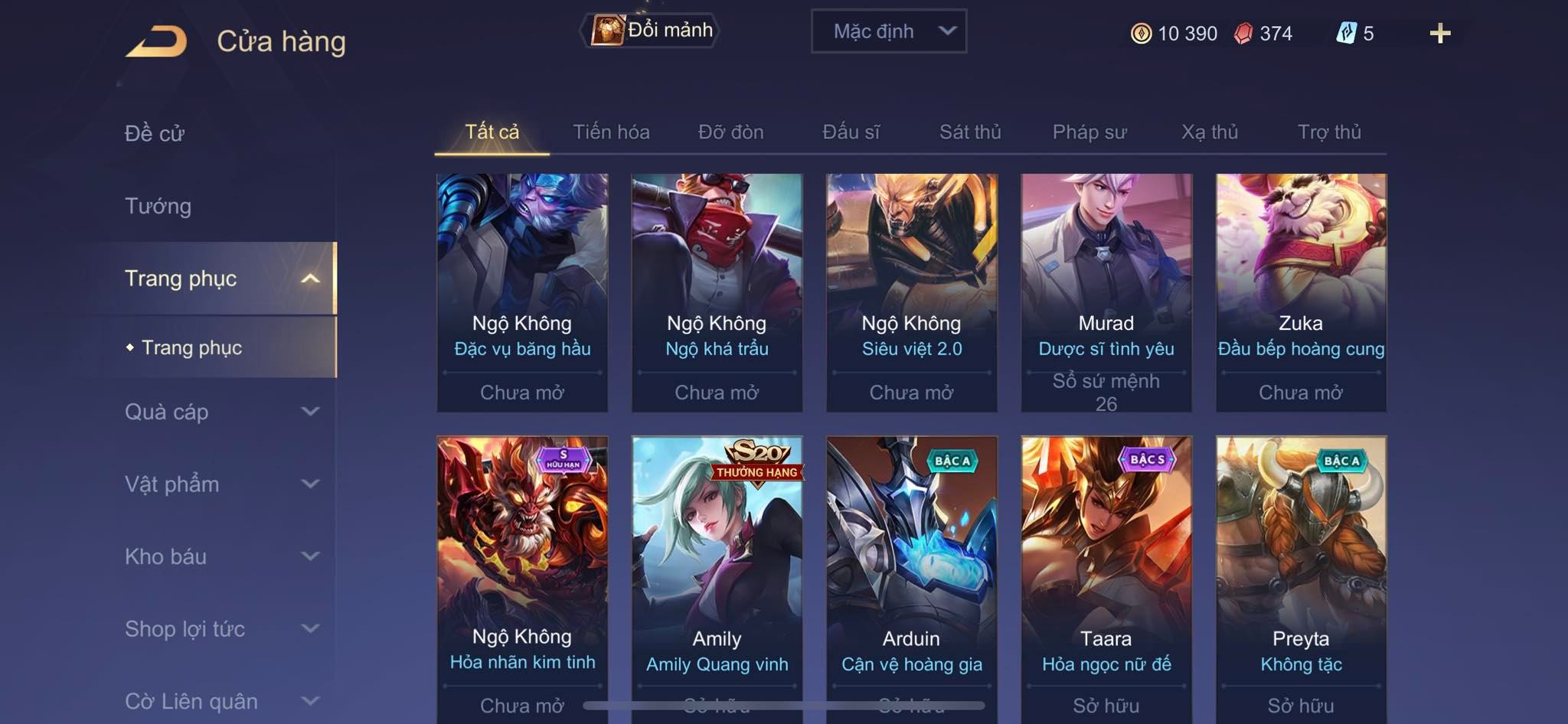Select the Tiến hóa tab
The image size is (1568, 724).
point(611,132)
